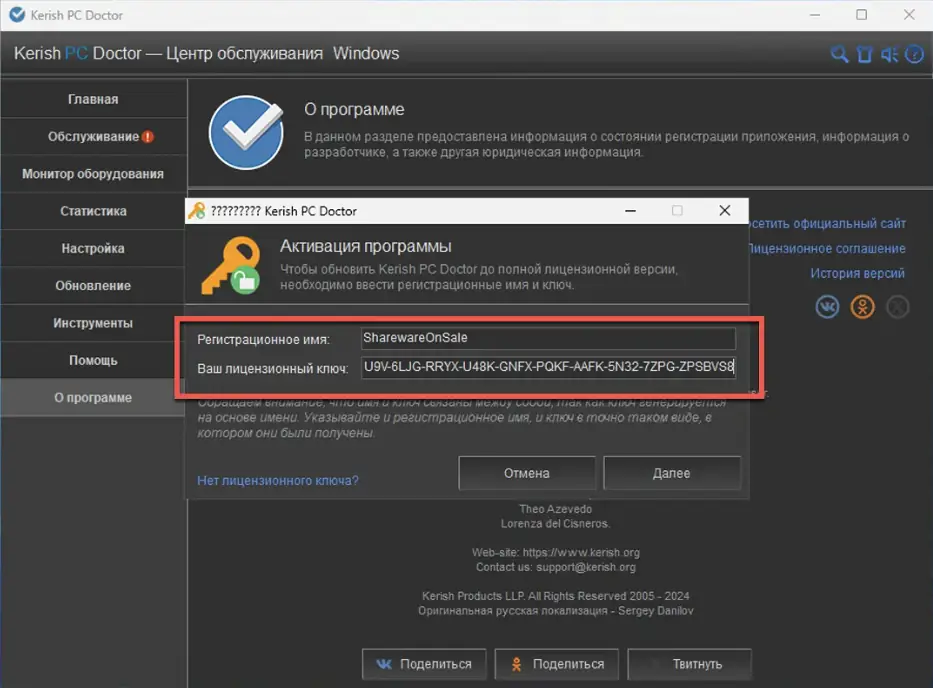Share via the Odnoklassniki Поделиться button

click(x=557, y=664)
